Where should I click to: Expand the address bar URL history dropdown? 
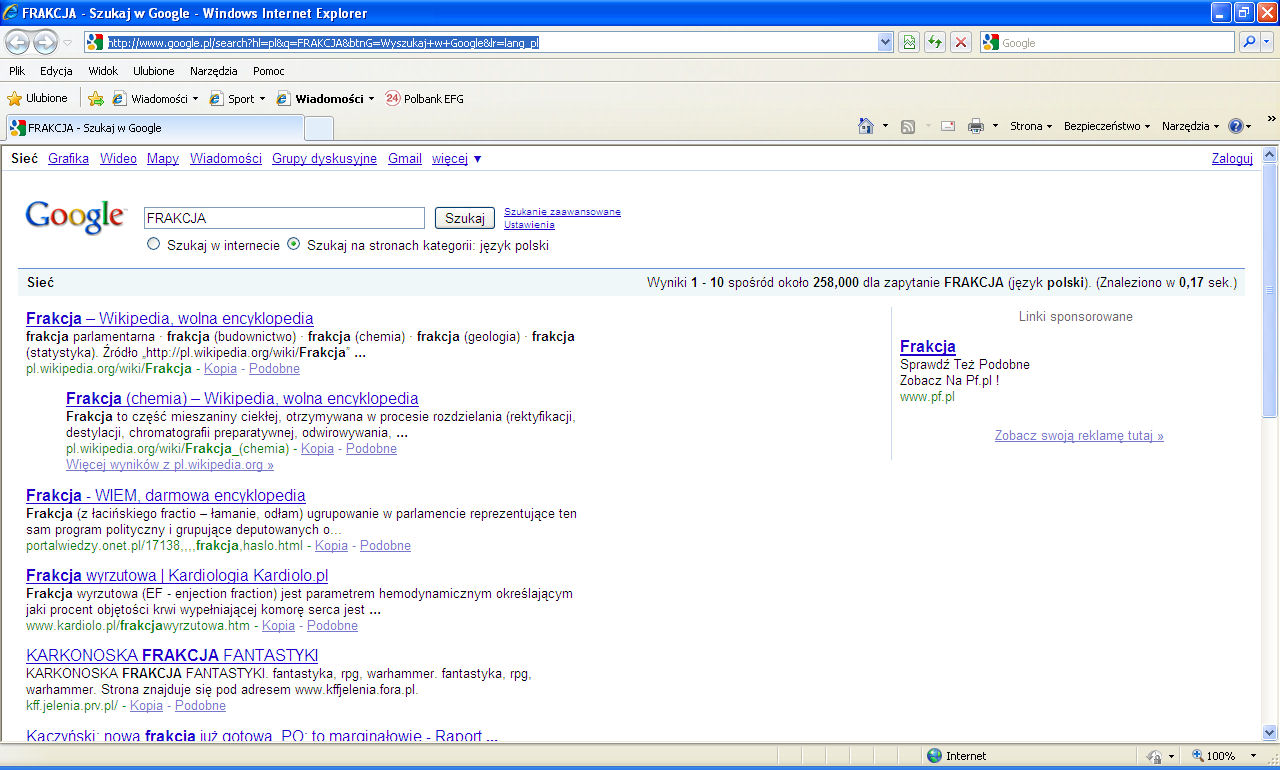click(885, 42)
